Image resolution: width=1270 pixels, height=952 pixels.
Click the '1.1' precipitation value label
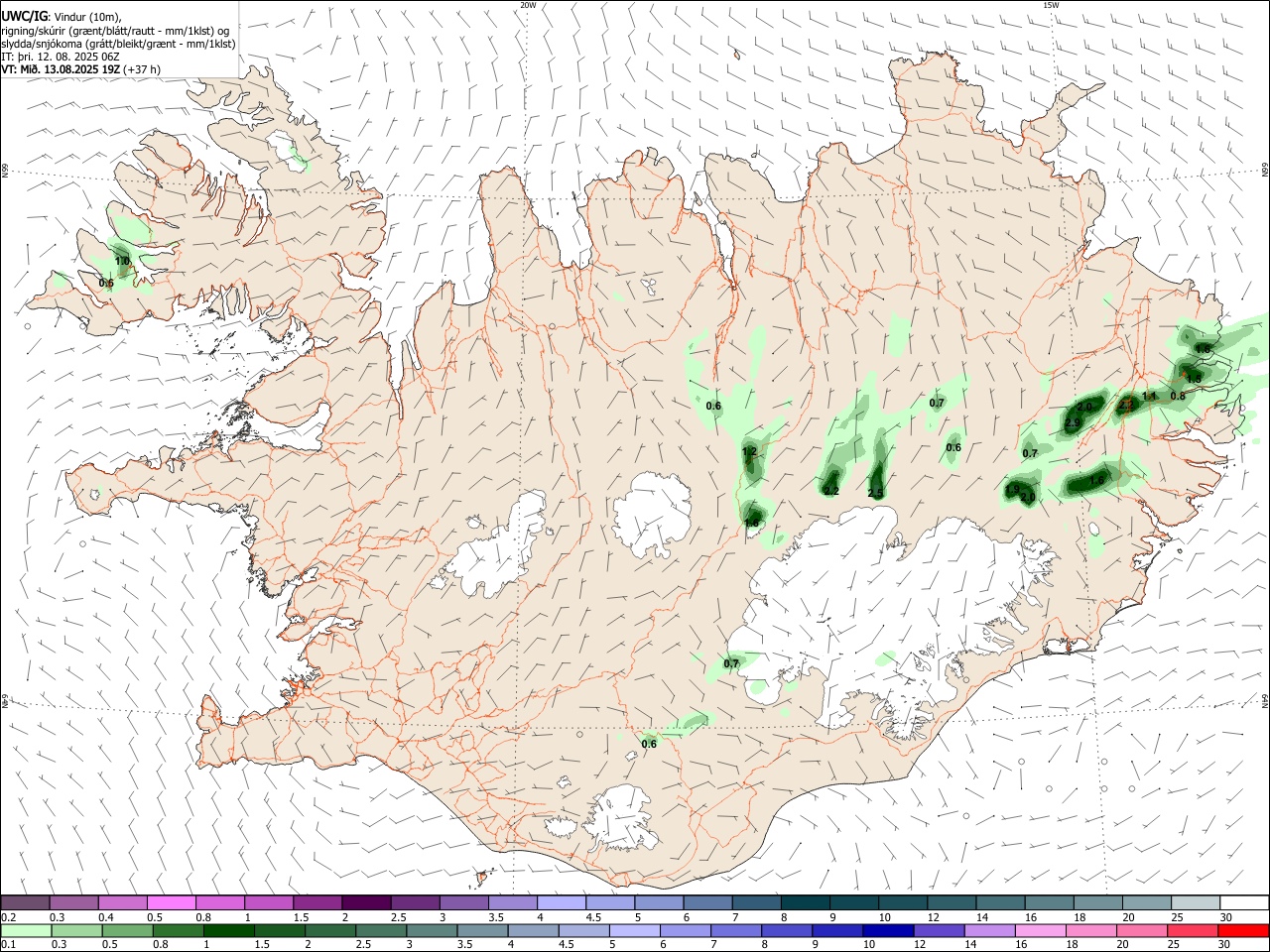coord(1150,396)
